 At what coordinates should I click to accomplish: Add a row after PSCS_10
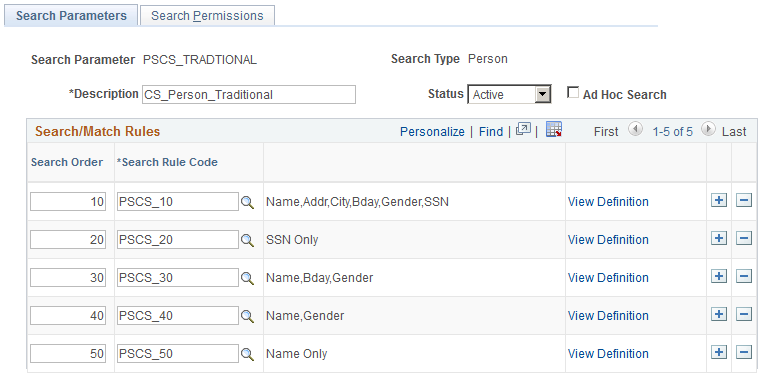[719, 200]
